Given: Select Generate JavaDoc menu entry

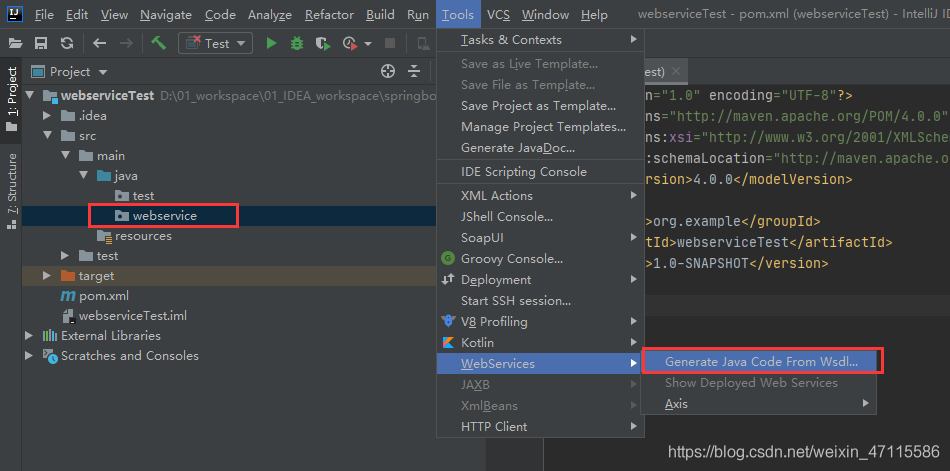Looking at the screenshot, I should point(518,148).
